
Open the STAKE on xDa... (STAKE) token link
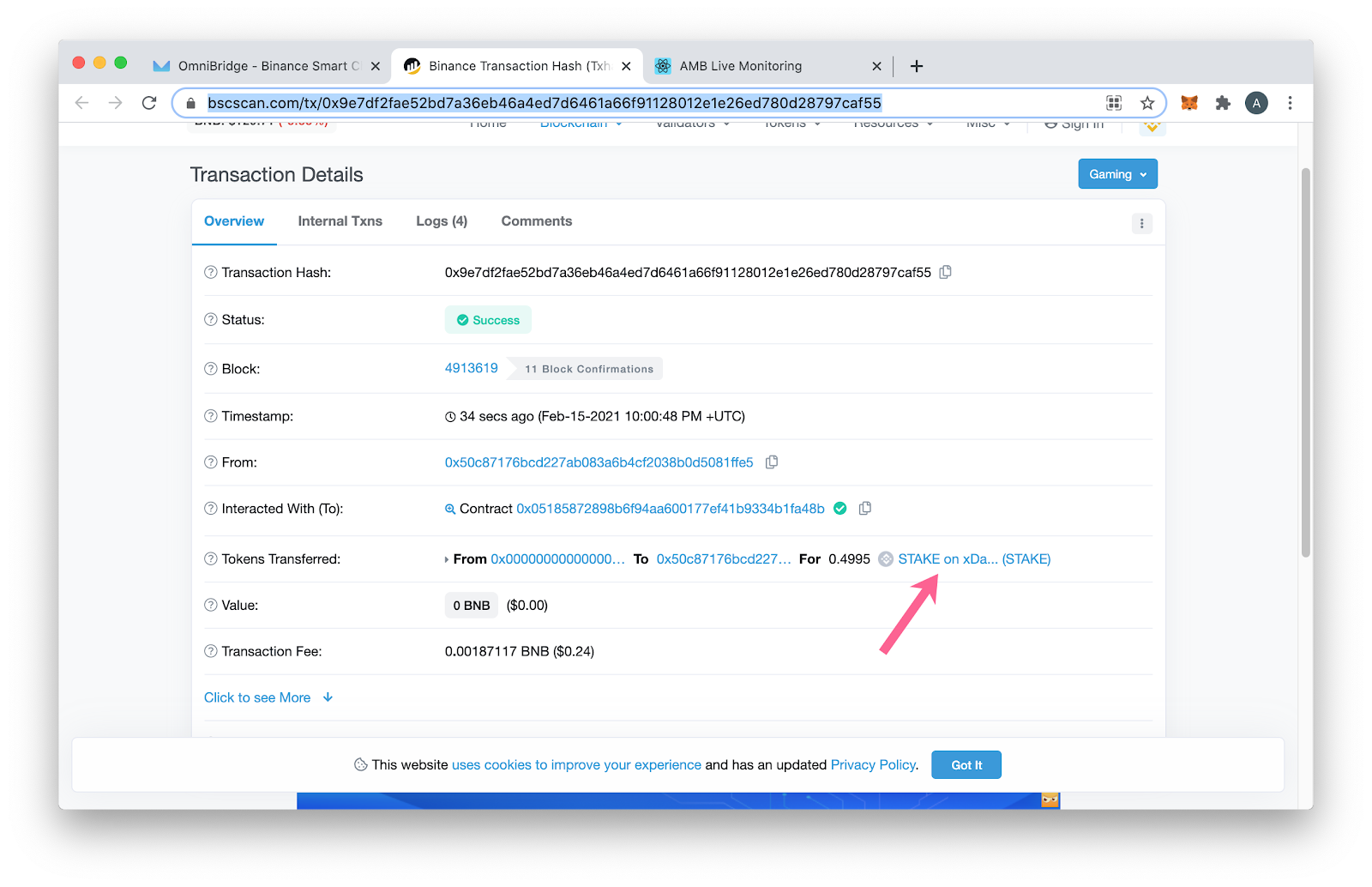974,558
